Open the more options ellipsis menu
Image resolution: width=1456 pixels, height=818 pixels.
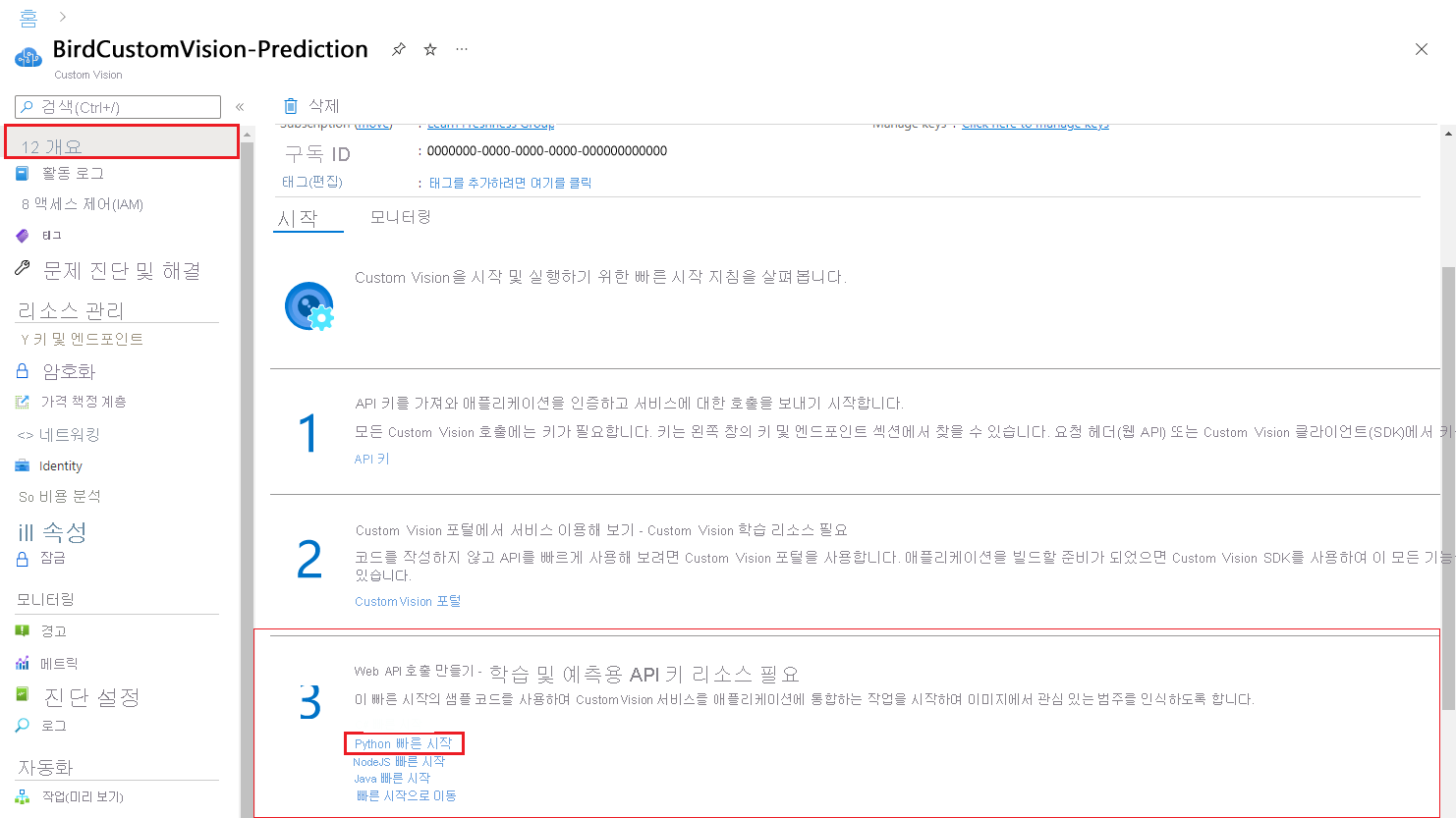[x=462, y=49]
